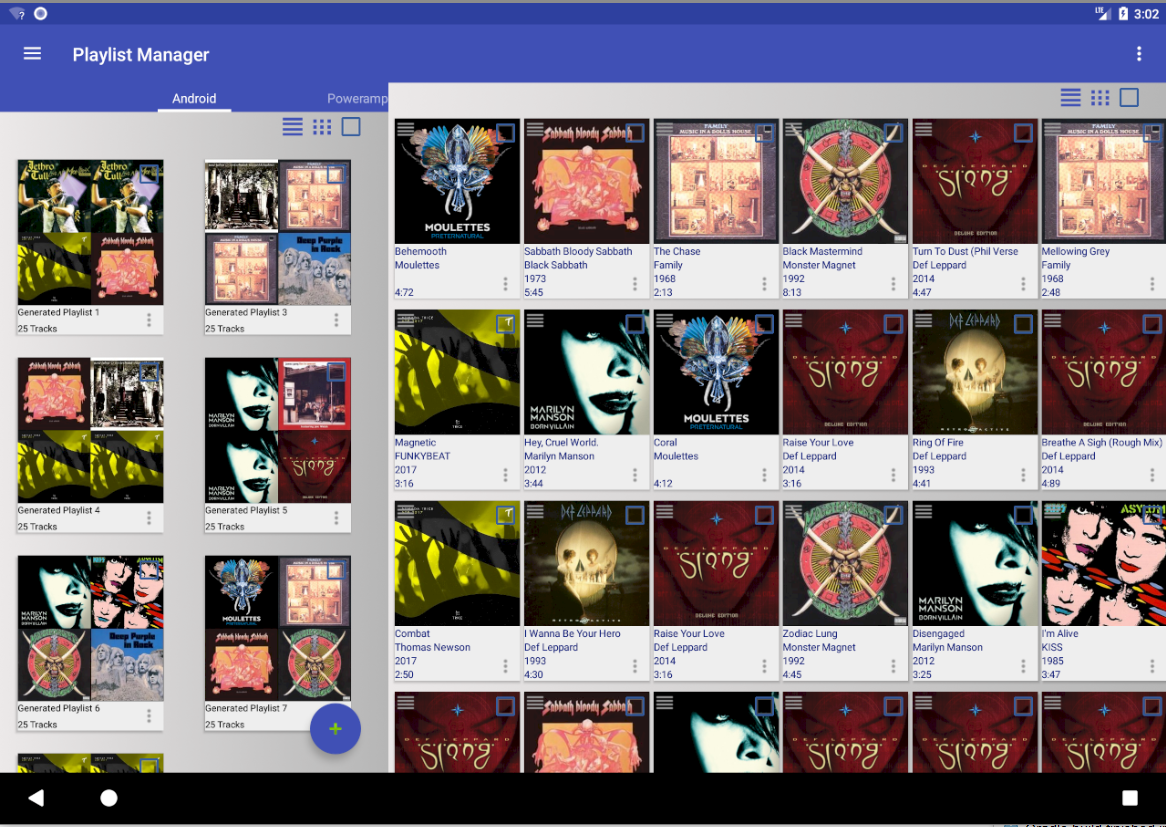Click 'I Wanna Be Your Hero' title

[572, 634]
